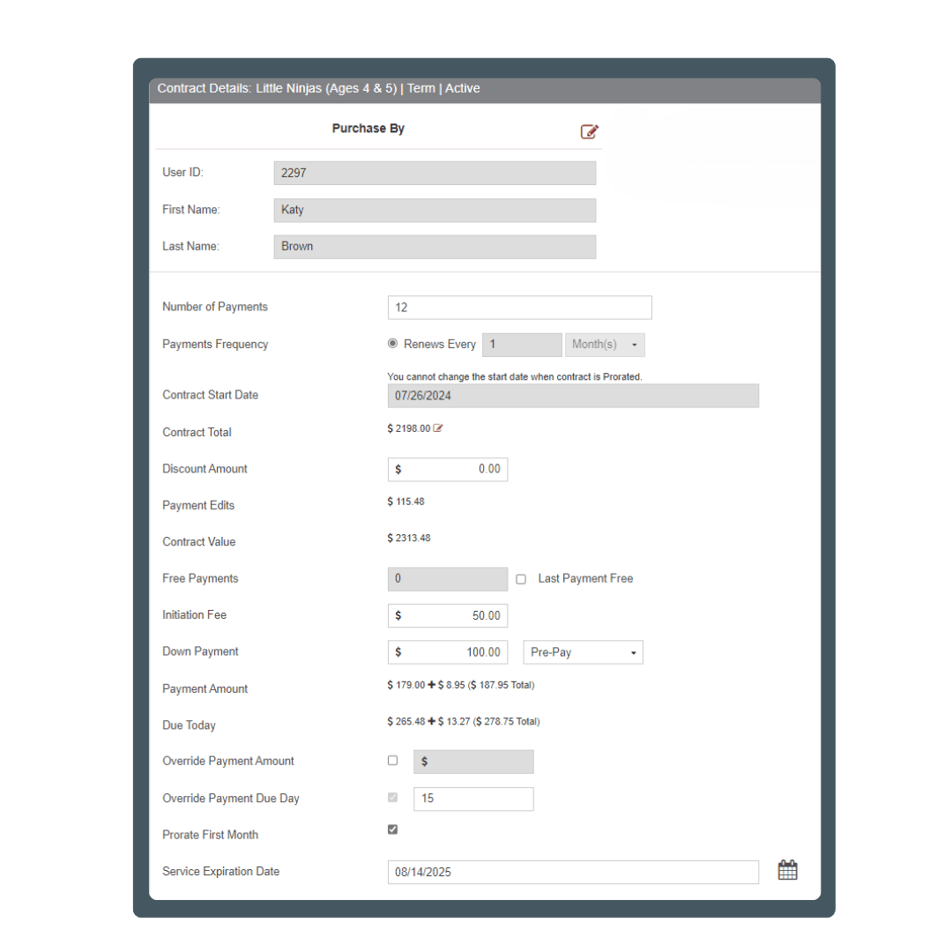The width and height of the screenshot is (952, 952).
Task: Disable Prorate First Month
Action: pyautogui.click(x=393, y=828)
